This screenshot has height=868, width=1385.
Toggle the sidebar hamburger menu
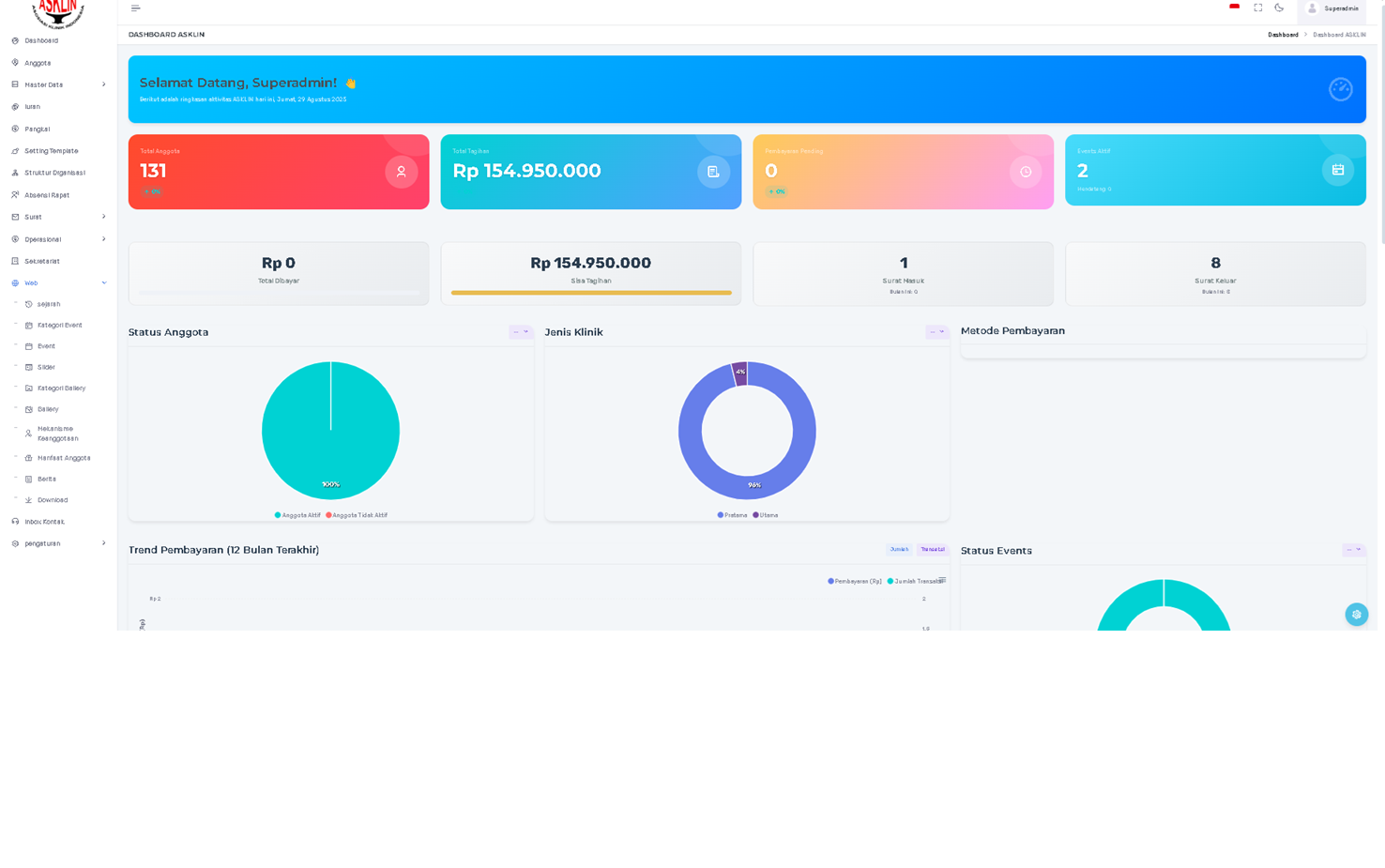pos(135,8)
